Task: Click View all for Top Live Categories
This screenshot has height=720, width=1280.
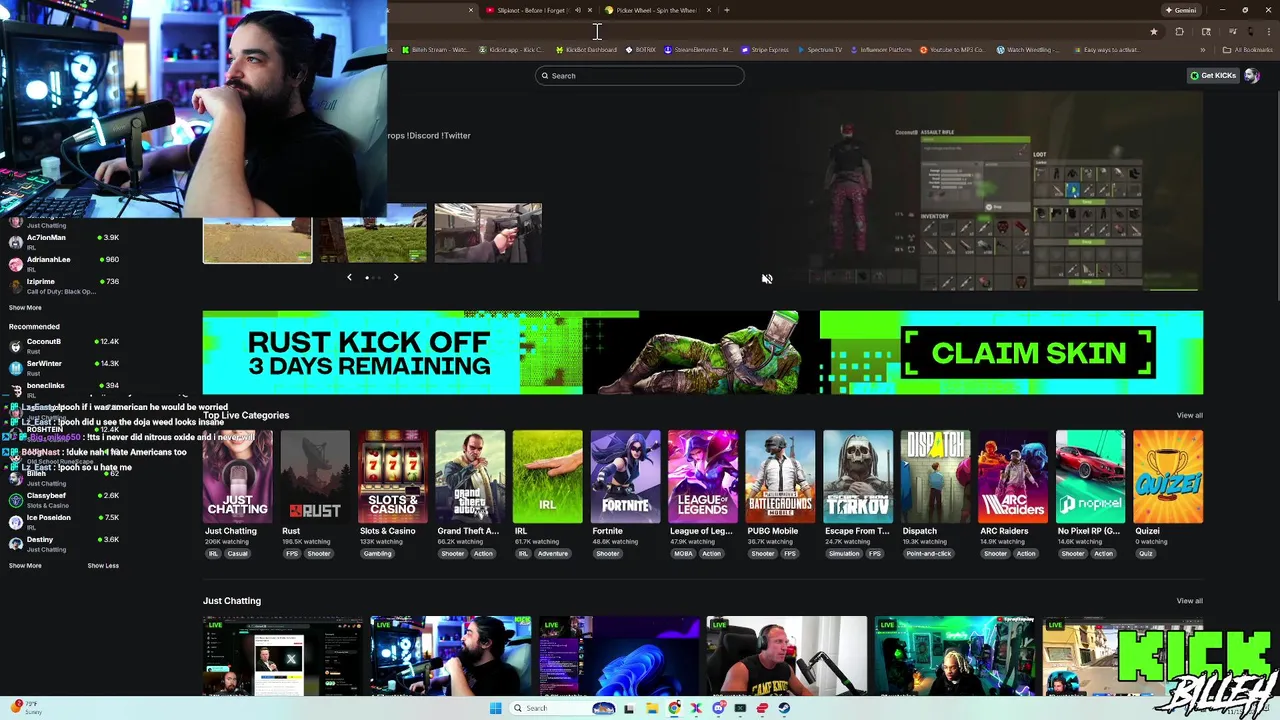Action: pos(1189,415)
